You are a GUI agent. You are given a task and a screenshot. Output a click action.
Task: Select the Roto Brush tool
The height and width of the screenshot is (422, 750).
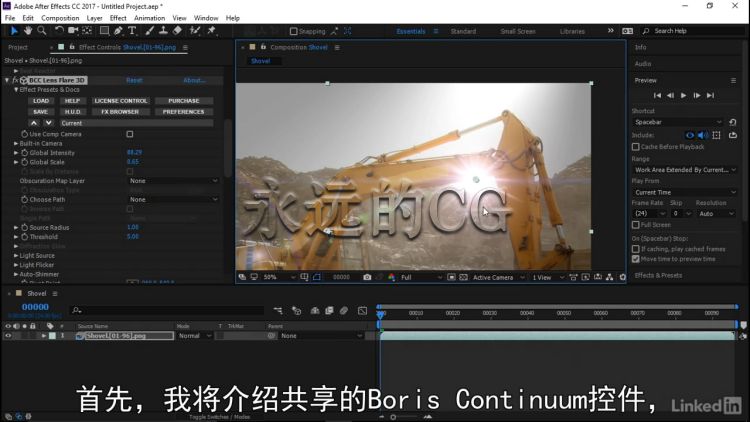(x=195, y=31)
